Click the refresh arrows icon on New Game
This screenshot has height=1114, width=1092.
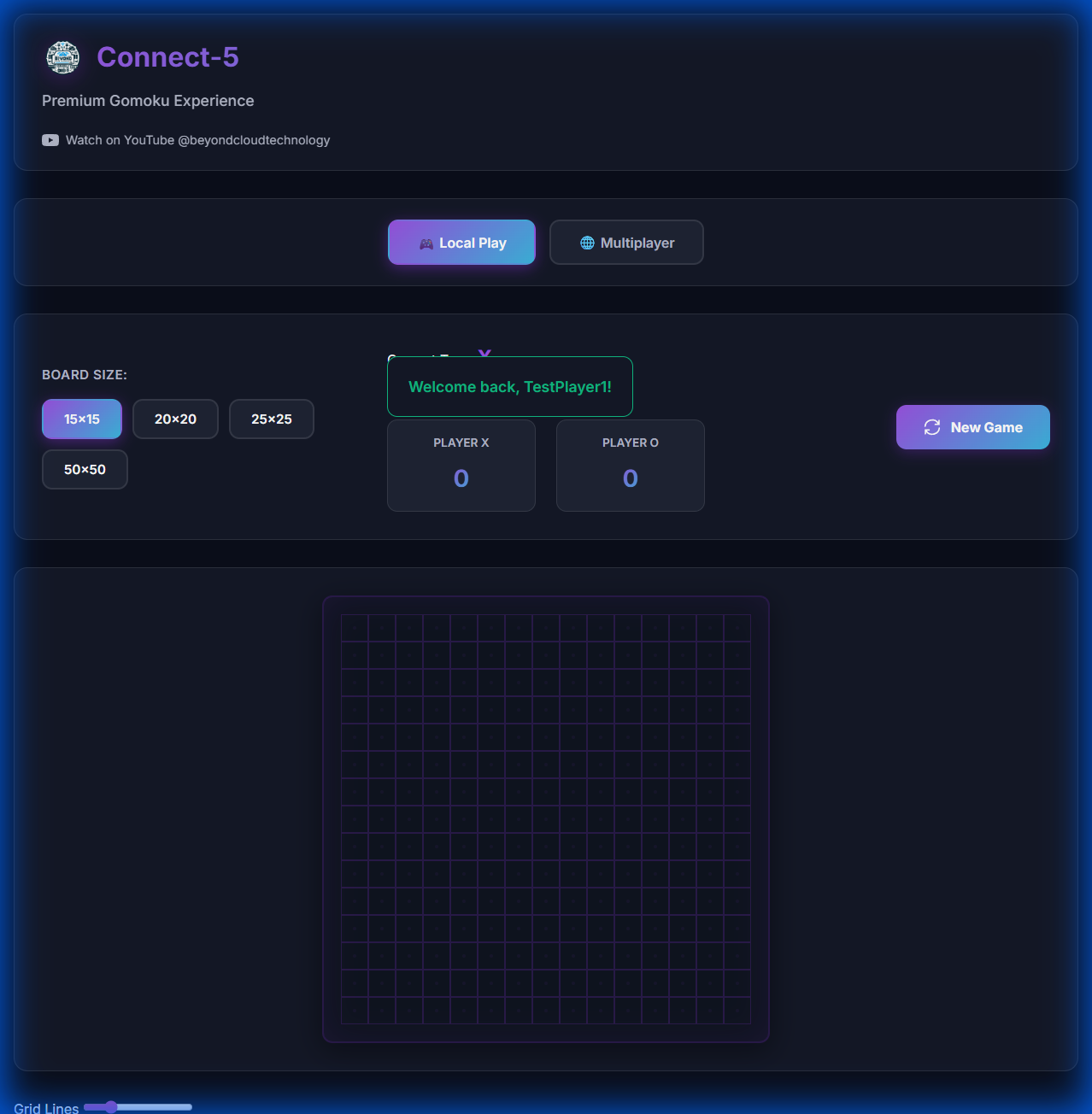point(931,427)
